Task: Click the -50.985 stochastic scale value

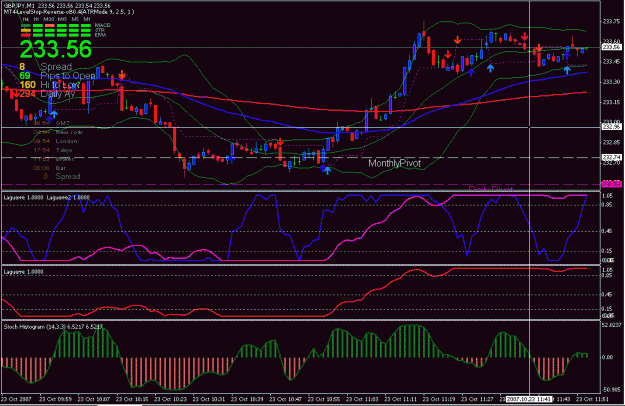Action: click(612, 389)
